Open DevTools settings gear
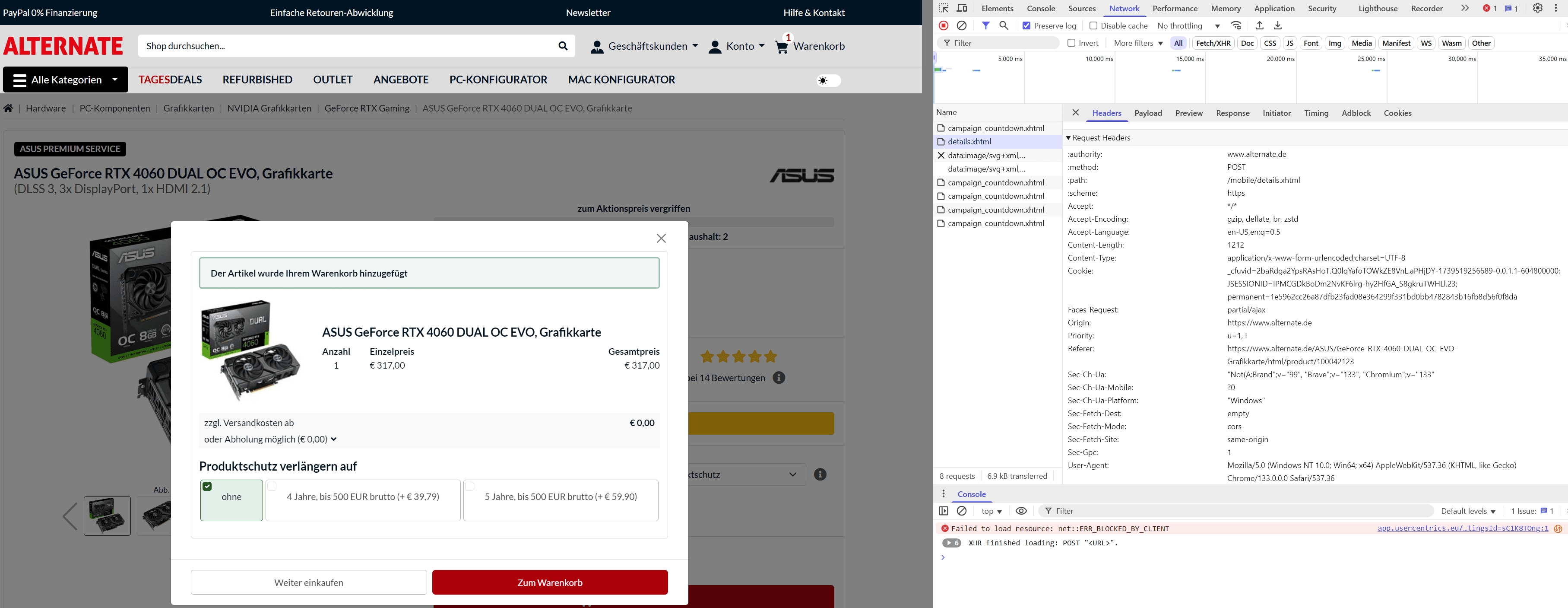Viewport: 1568px width, 608px height. pos(1538,8)
